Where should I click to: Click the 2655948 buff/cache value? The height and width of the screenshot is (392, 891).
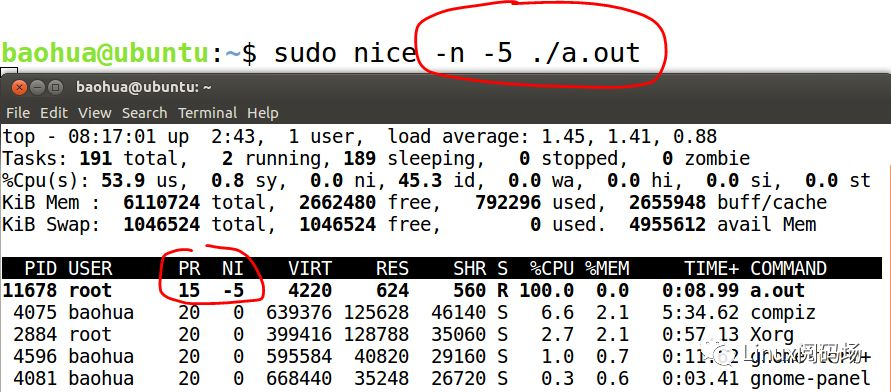(668, 202)
